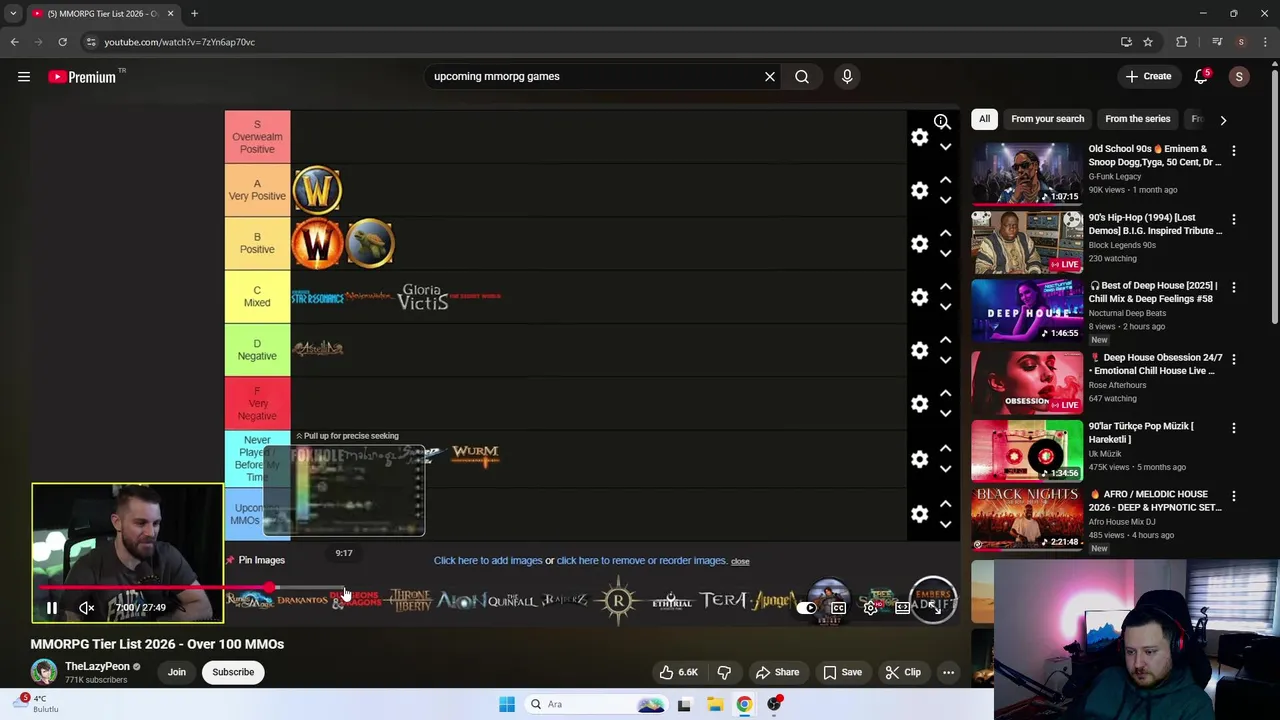Viewport: 1280px width, 720px height.
Task: Open File Explorer from taskbar
Action: tap(714, 704)
